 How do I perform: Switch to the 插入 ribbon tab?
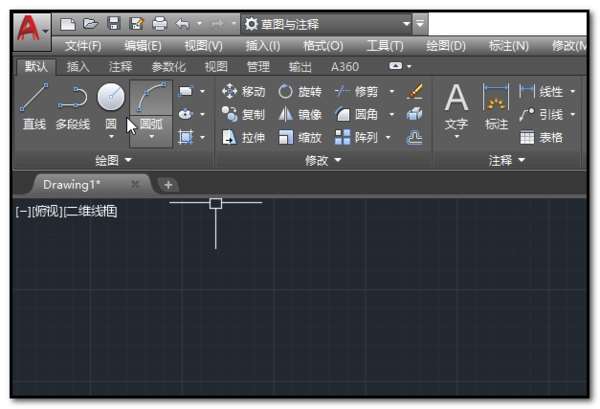coord(78,67)
